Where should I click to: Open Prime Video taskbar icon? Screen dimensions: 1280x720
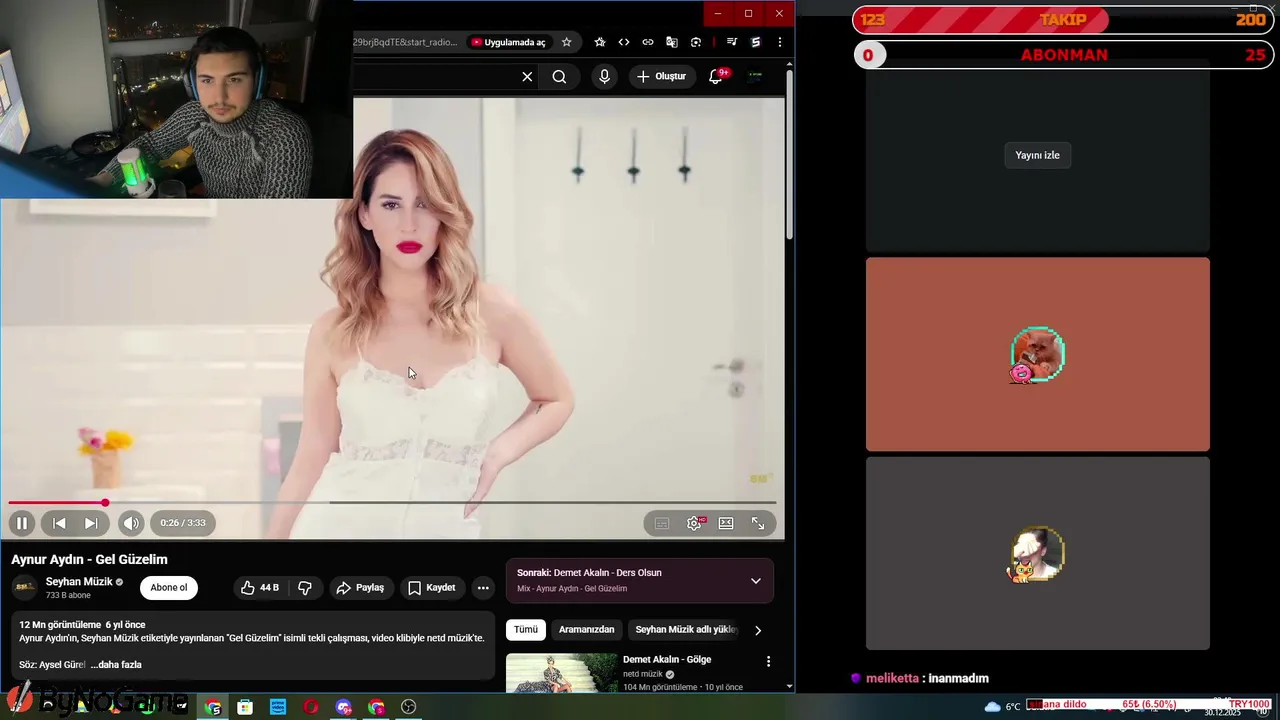(x=278, y=707)
